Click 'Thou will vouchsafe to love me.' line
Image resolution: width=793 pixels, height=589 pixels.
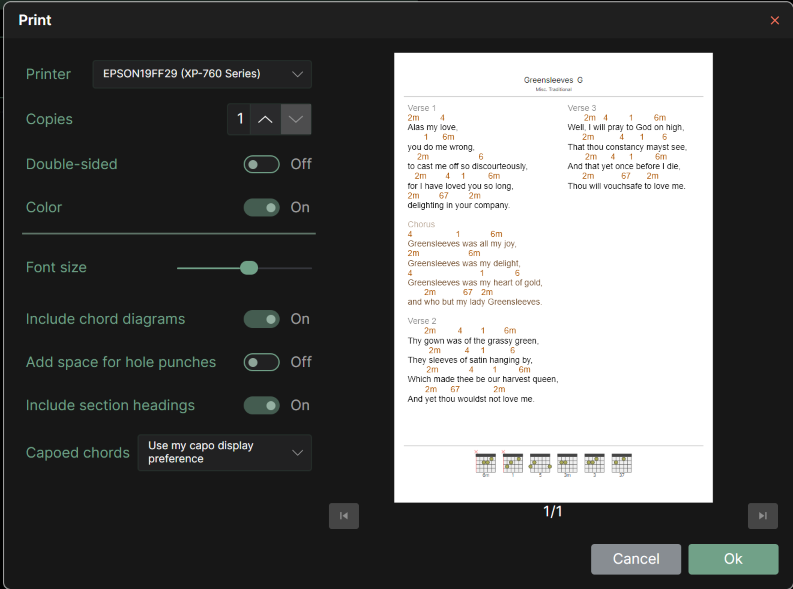(626, 186)
